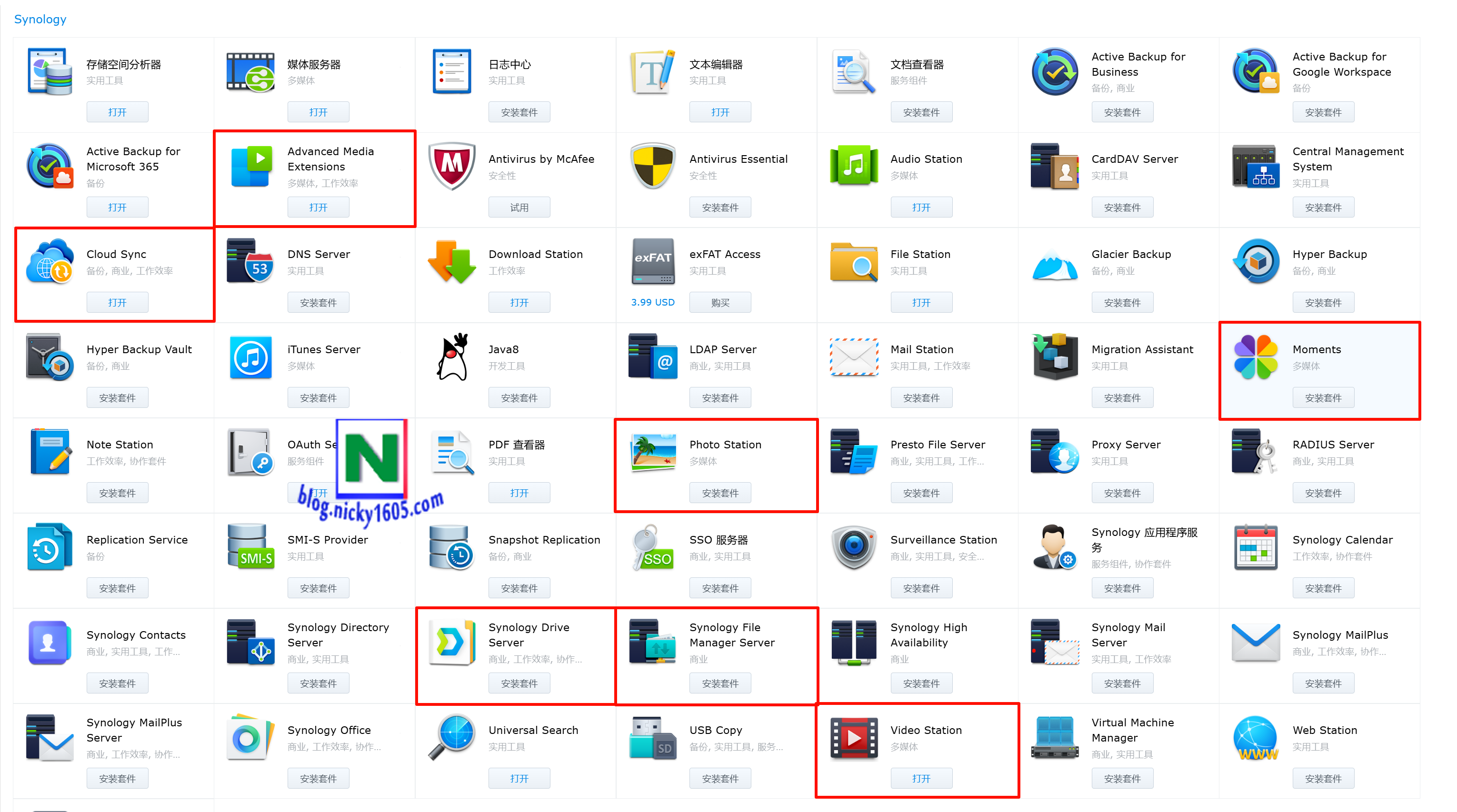Click the CardDAV Server icon
The image size is (1457, 812).
pos(1055,167)
